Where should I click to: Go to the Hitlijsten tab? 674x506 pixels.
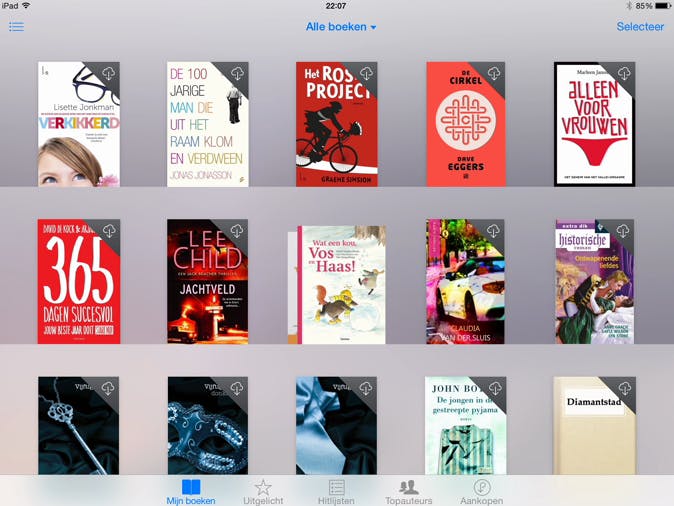(x=336, y=492)
